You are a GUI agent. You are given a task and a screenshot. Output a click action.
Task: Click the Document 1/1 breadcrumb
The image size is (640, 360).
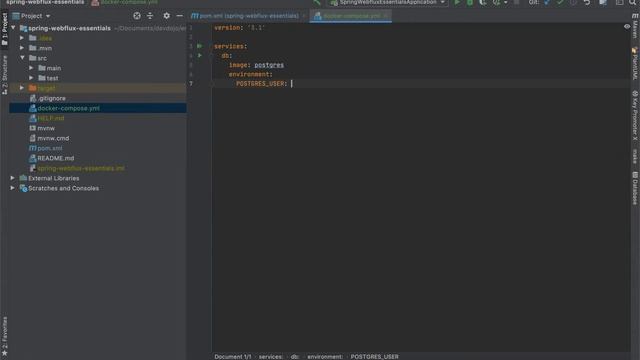(233, 356)
